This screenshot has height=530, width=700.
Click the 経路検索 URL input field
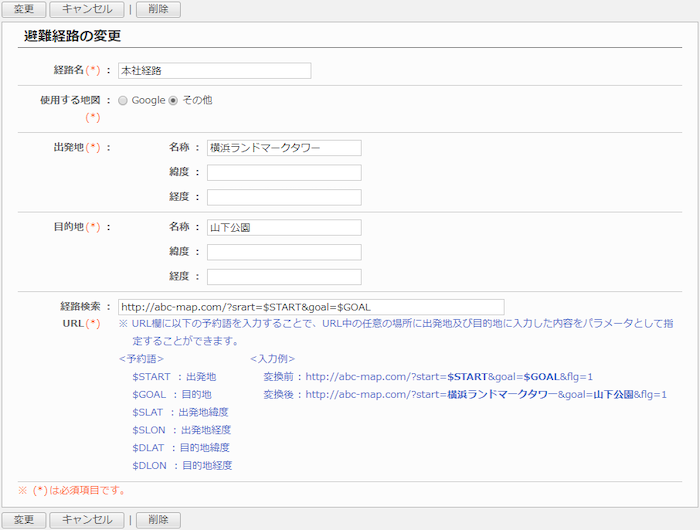[311, 307]
